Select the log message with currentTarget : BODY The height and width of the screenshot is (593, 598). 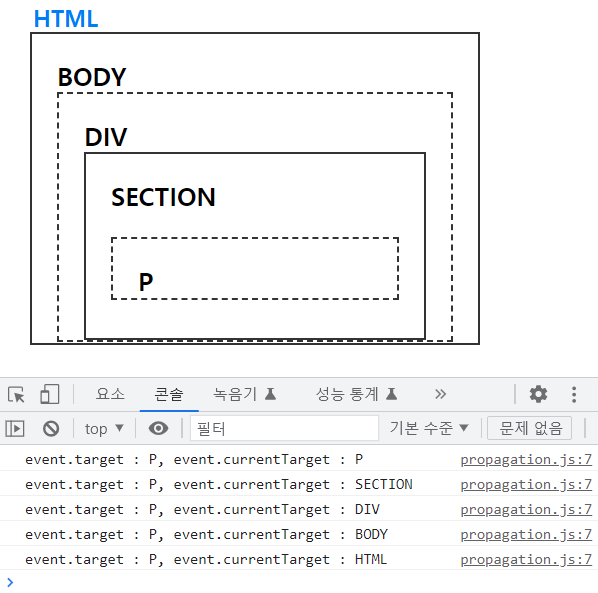tap(206, 534)
